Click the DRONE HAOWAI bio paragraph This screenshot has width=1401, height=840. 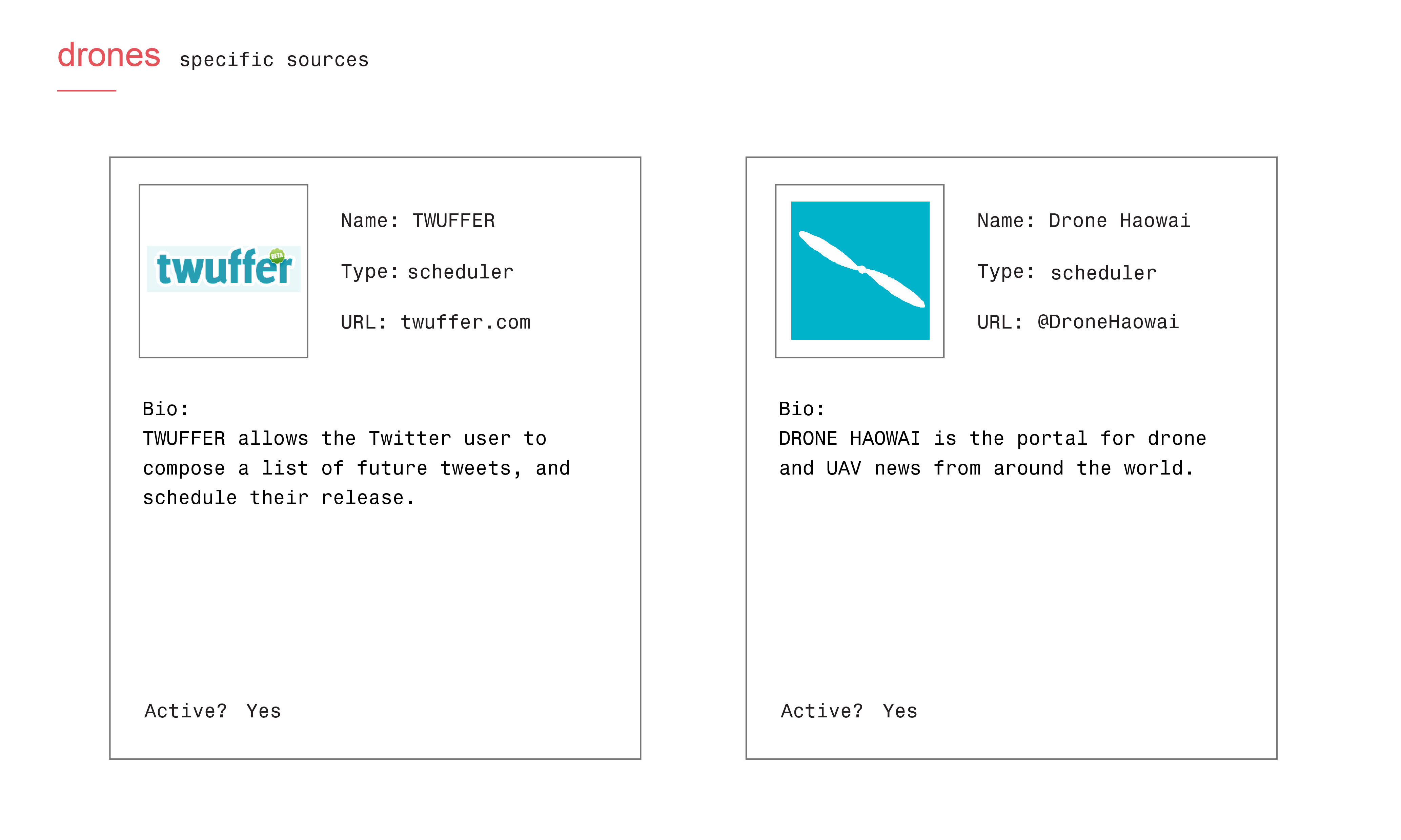pyautogui.click(x=993, y=454)
